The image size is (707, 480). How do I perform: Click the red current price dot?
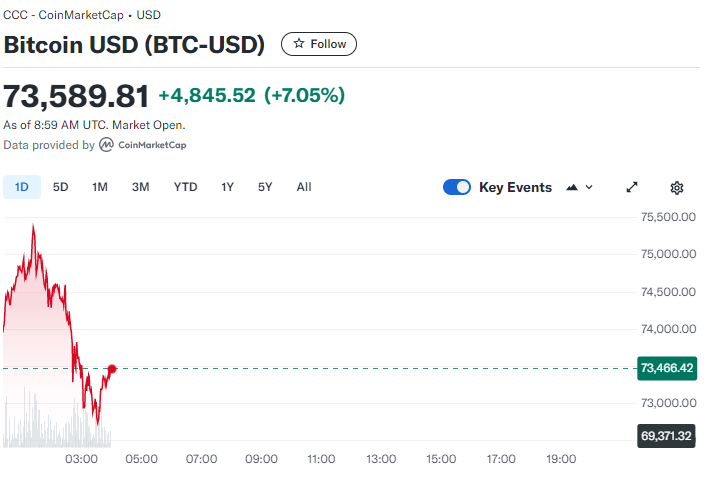pos(112,369)
